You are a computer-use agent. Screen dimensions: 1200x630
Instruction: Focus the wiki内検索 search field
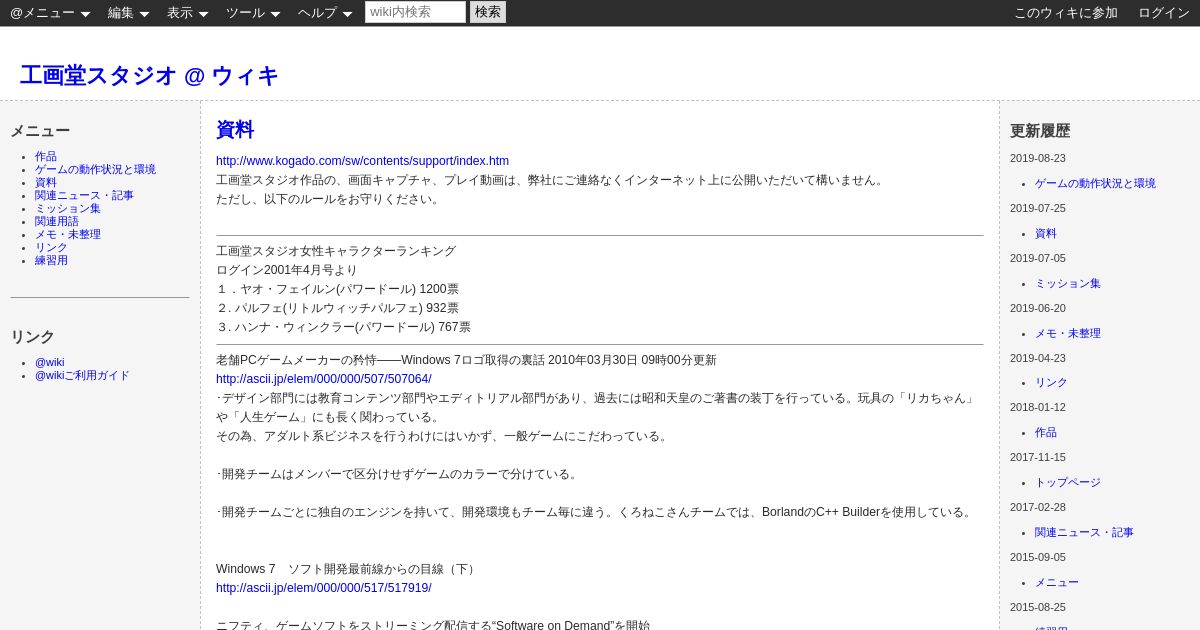[415, 12]
